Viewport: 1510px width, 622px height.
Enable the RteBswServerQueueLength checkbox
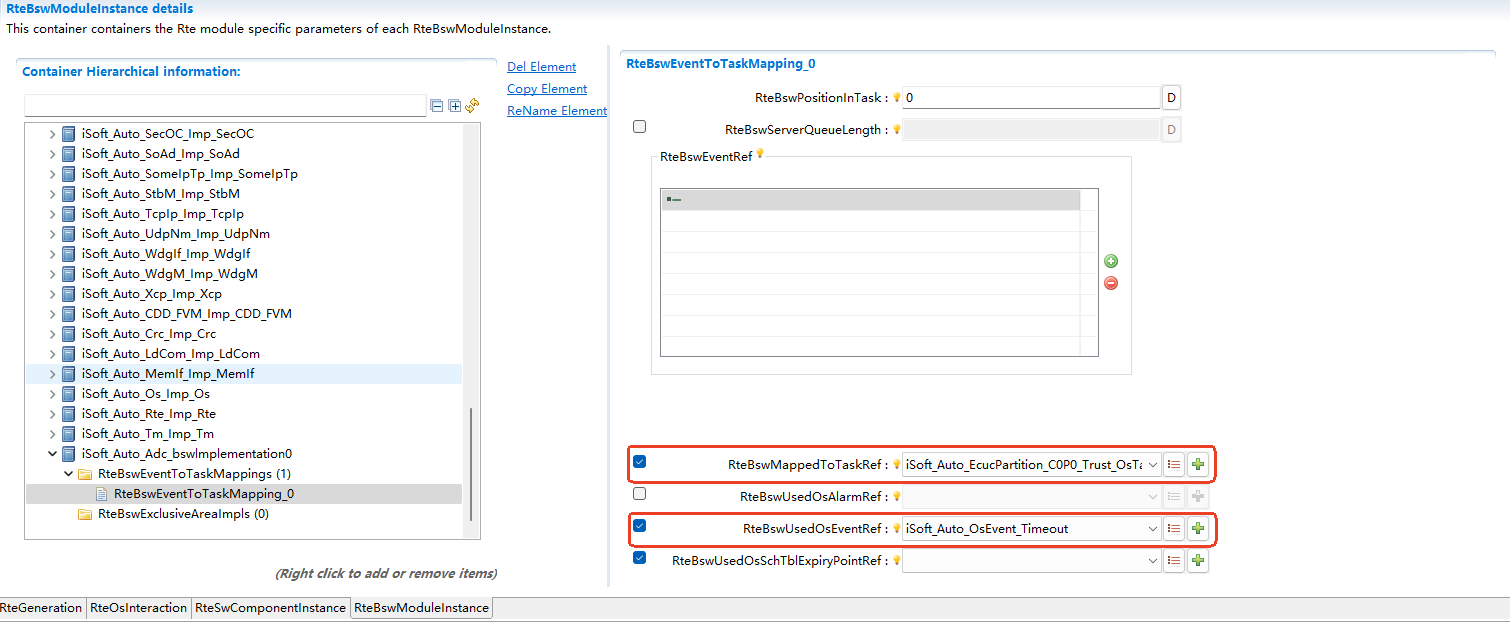tap(640, 127)
